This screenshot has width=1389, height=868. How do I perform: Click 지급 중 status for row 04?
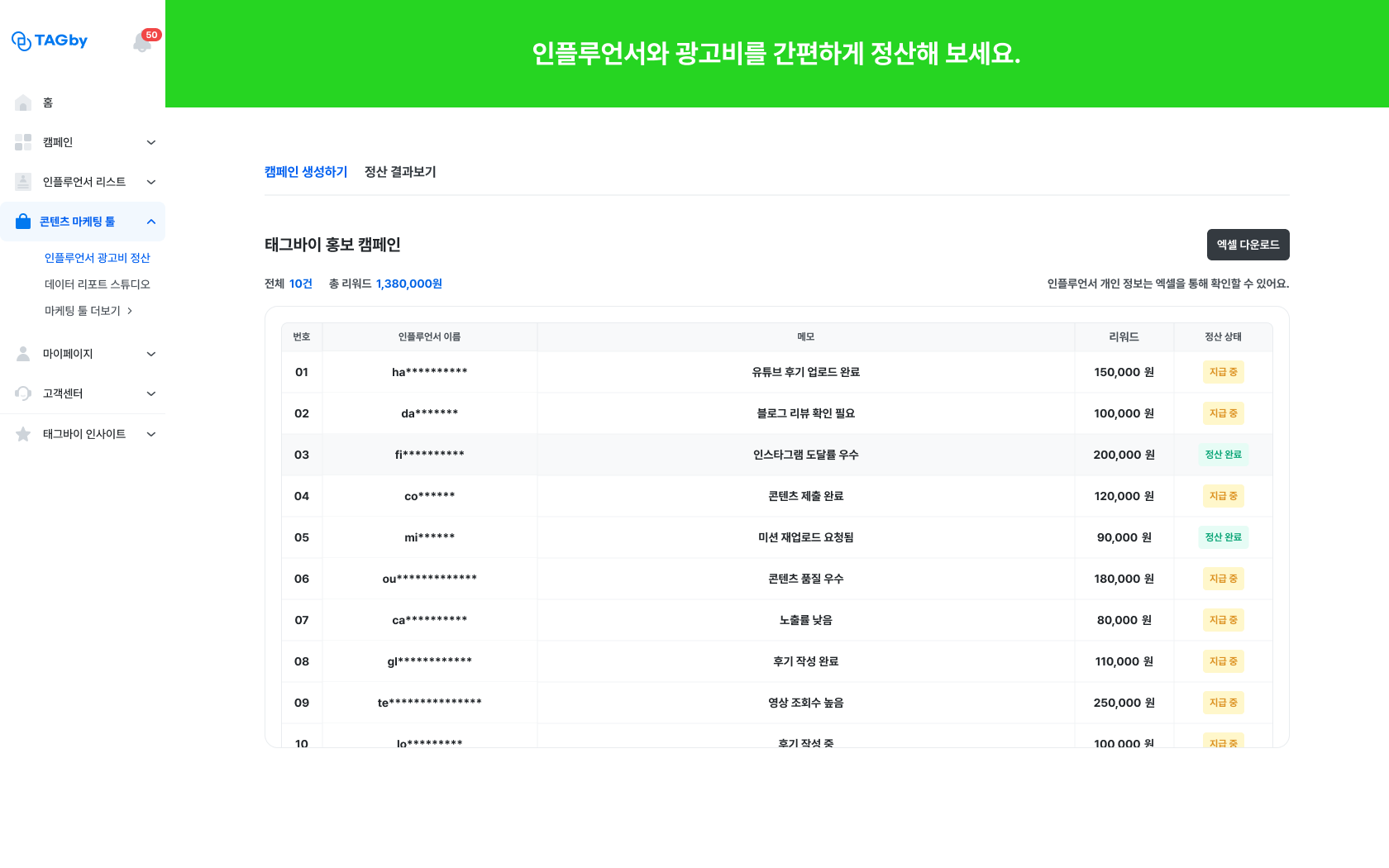tap(1224, 496)
